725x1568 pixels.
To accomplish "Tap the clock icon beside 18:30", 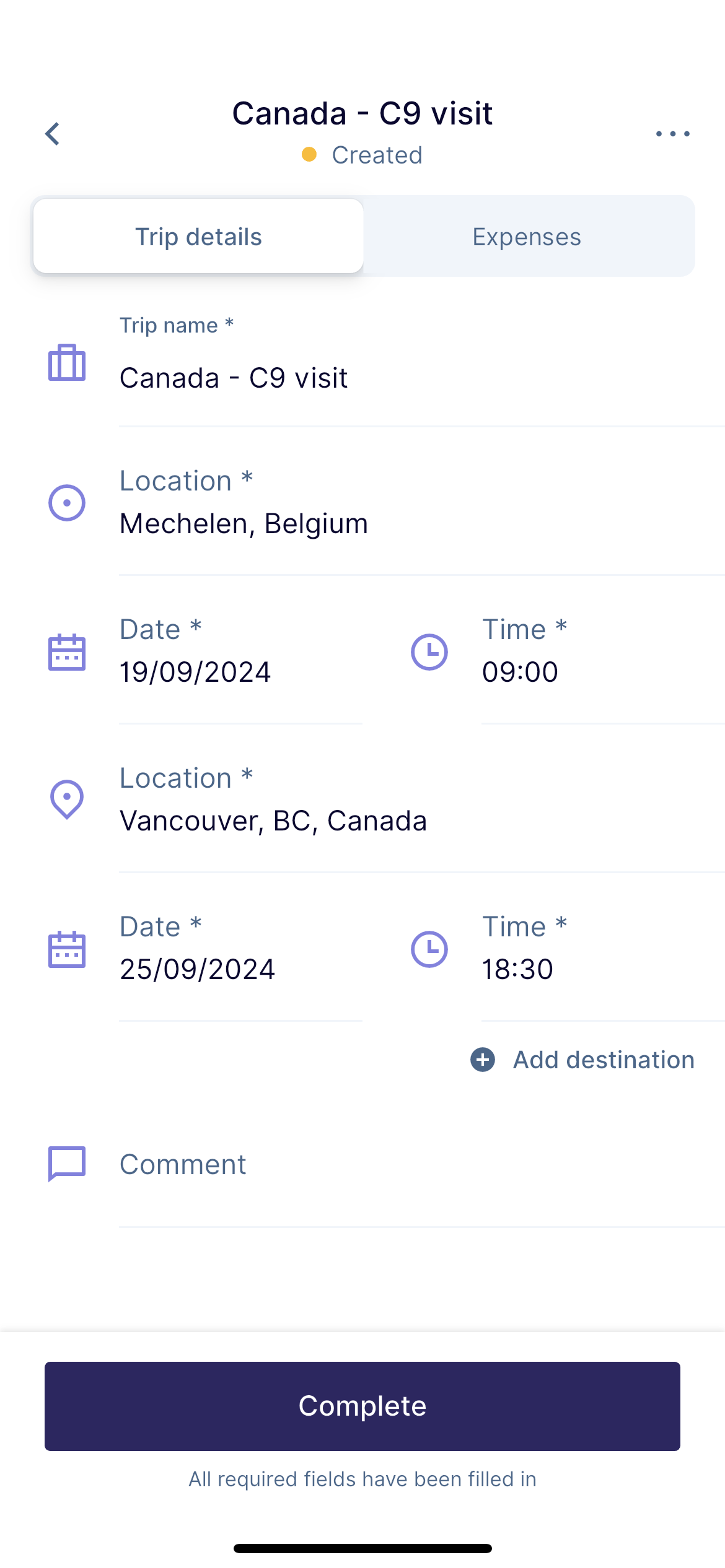I will 429,949.
